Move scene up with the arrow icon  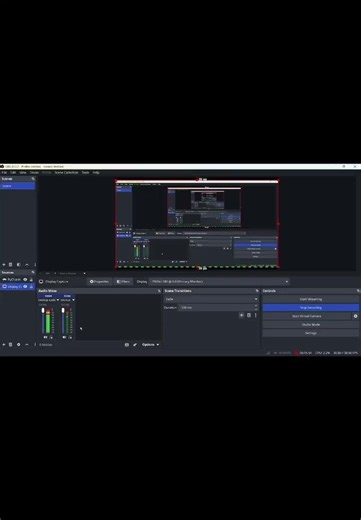click(x=27, y=265)
